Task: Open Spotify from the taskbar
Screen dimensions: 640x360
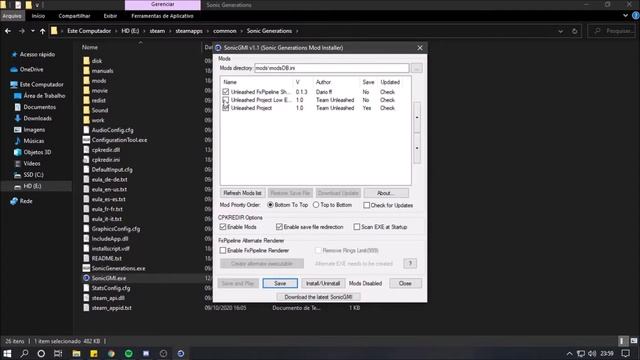Action: pyautogui.click(x=129, y=353)
